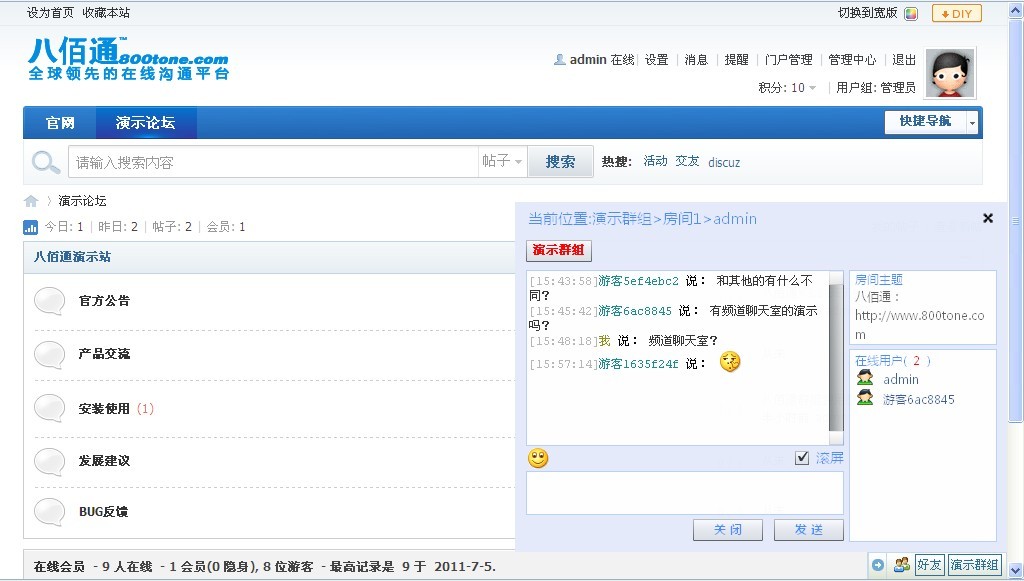Send the chat message with 发送 button
The width and height of the screenshot is (1024, 581).
(808, 529)
